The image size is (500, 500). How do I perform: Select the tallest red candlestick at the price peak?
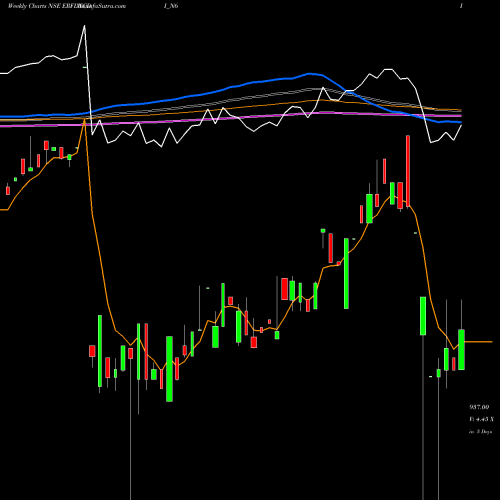tap(408, 171)
